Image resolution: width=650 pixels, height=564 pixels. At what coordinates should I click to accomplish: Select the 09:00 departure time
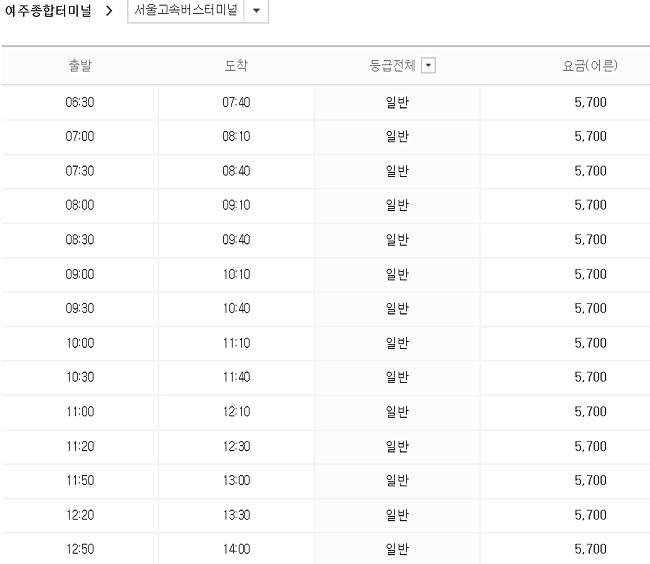(x=80, y=274)
